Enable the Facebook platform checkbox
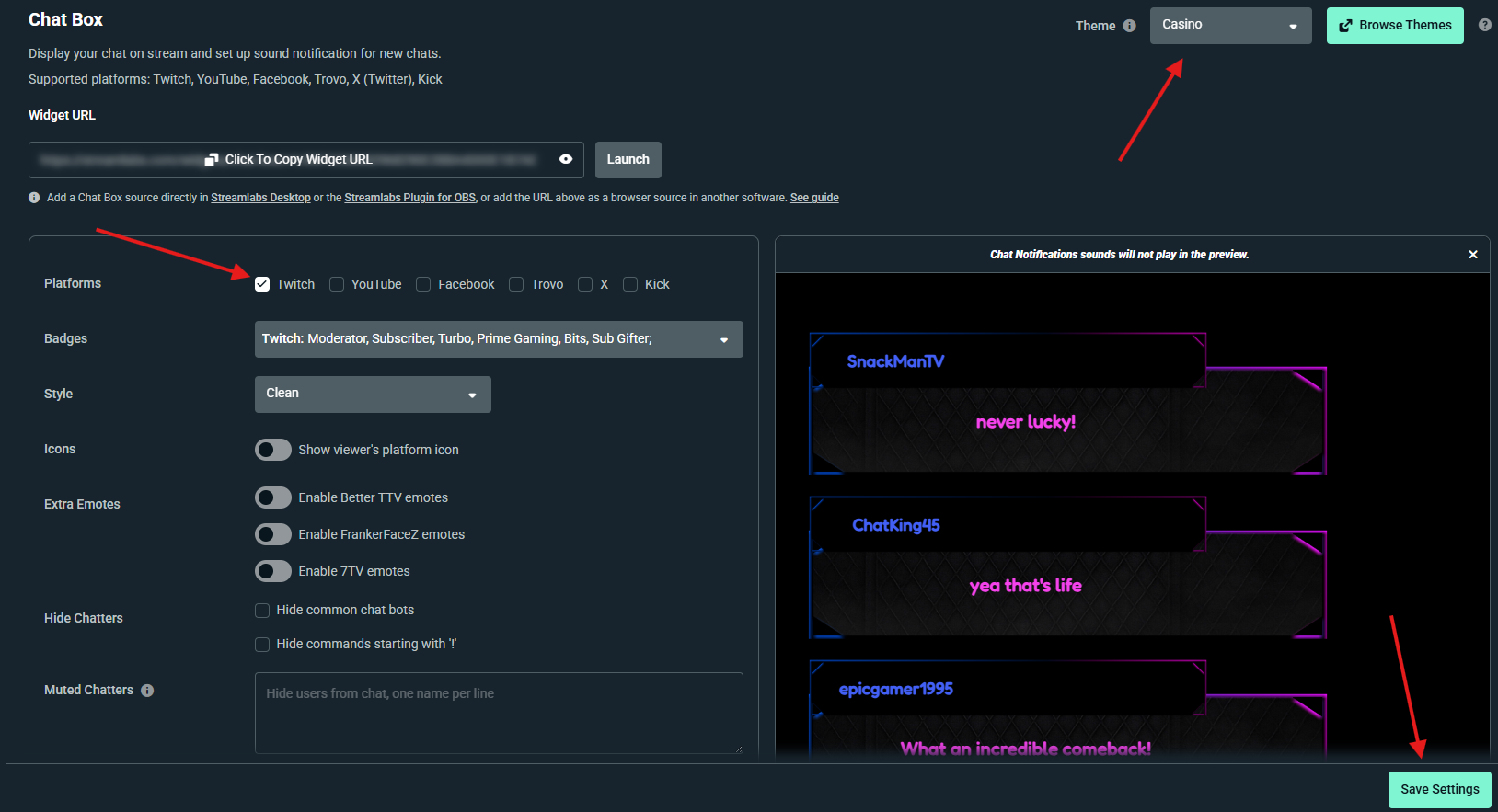Image resolution: width=1498 pixels, height=812 pixels. (x=423, y=284)
